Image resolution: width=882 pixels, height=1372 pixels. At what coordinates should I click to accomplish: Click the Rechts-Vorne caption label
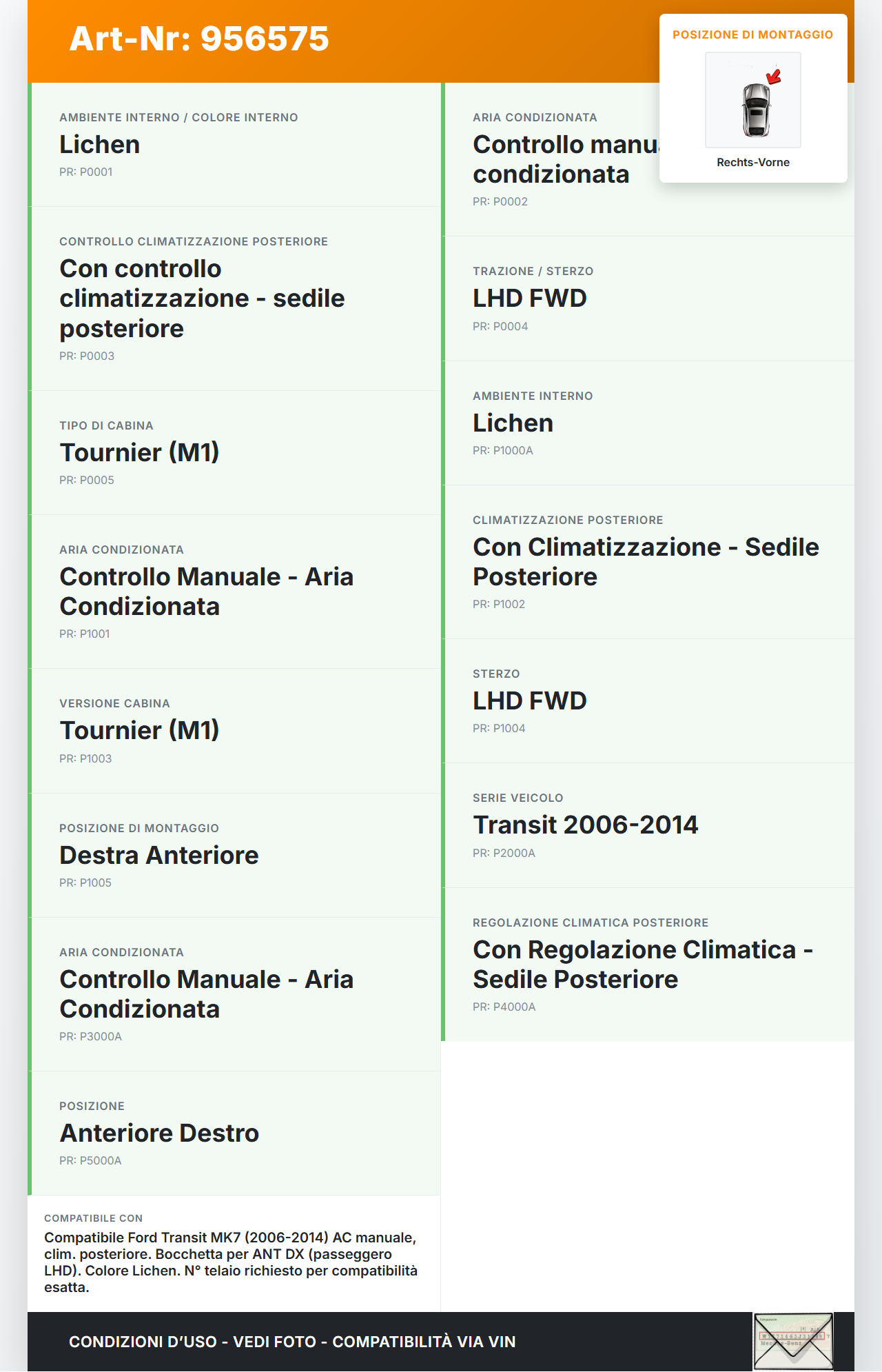click(x=752, y=162)
